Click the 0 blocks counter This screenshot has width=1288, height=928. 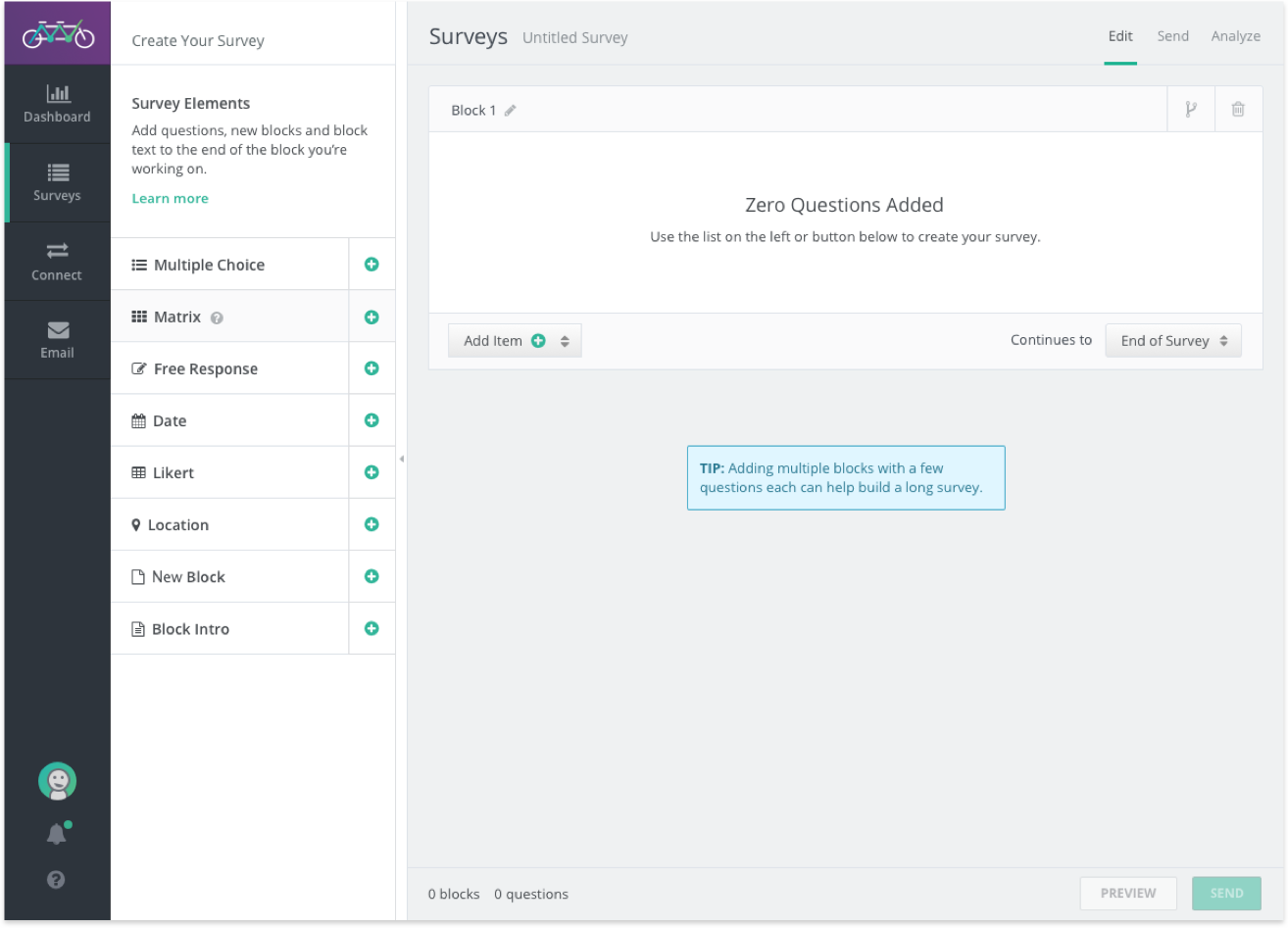(454, 894)
